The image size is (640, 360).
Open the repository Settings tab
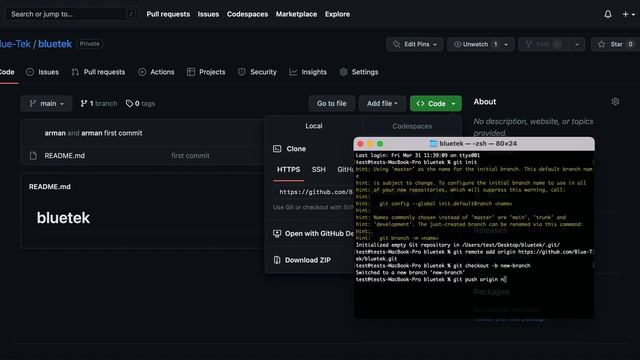pos(359,72)
